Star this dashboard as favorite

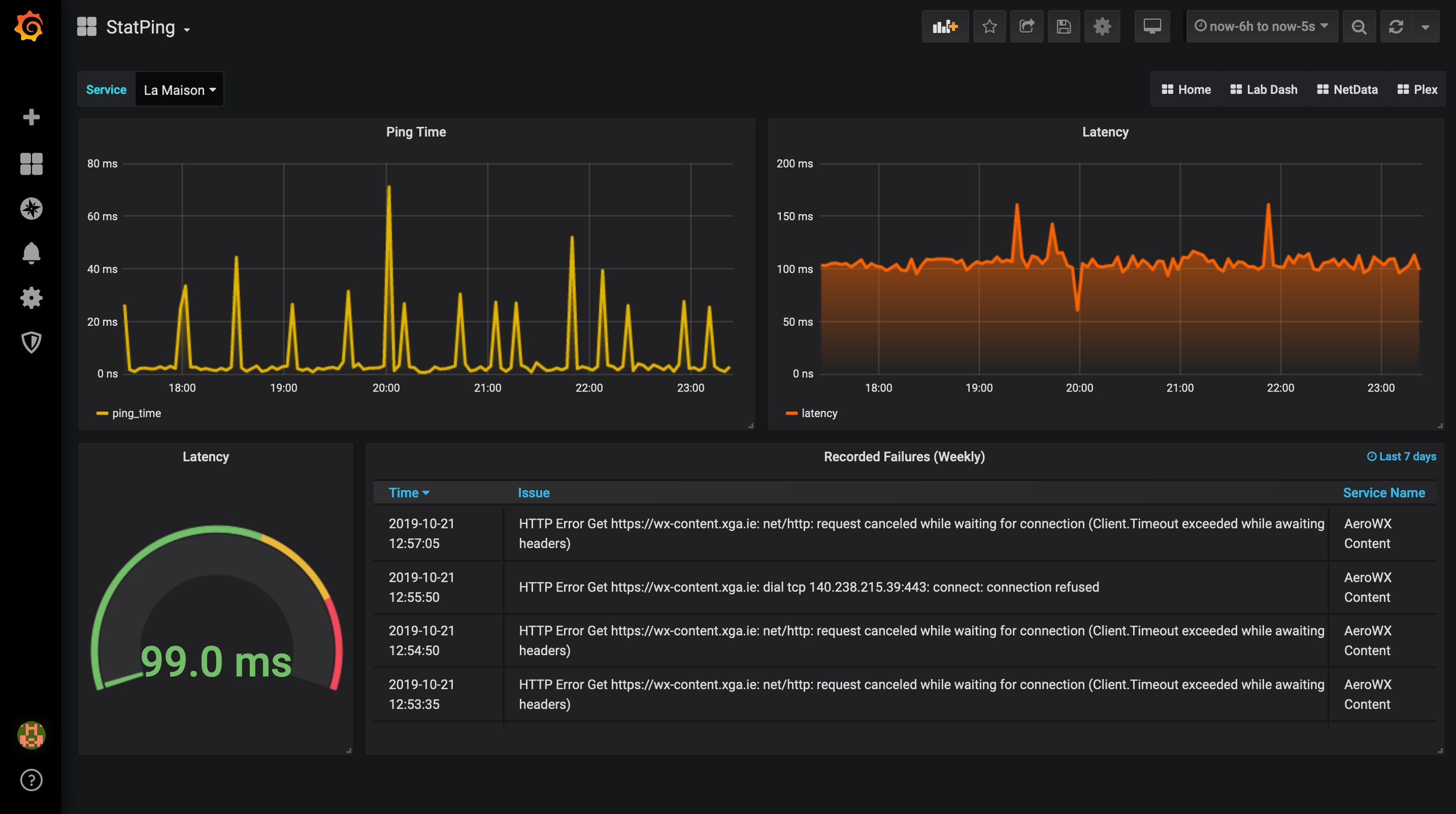(x=989, y=26)
